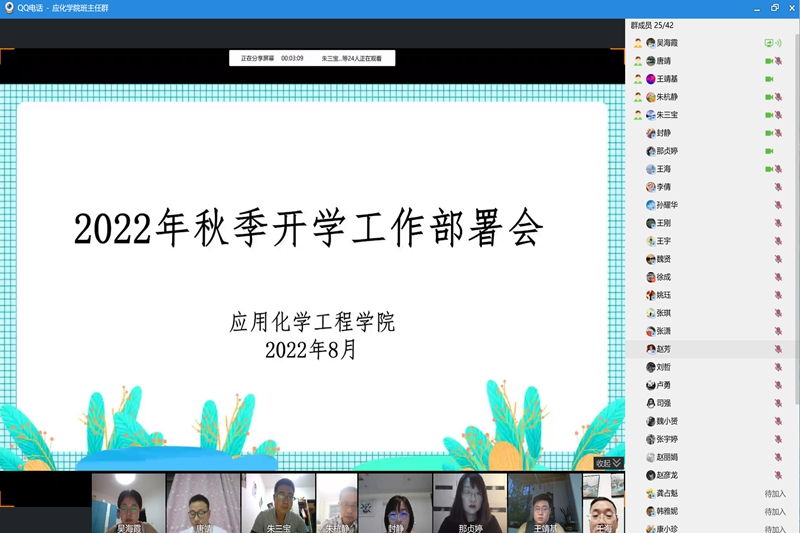Image resolution: width=800 pixels, height=533 pixels.
Task: Collapse the video strip with 收起 button
Action: click(608, 463)
